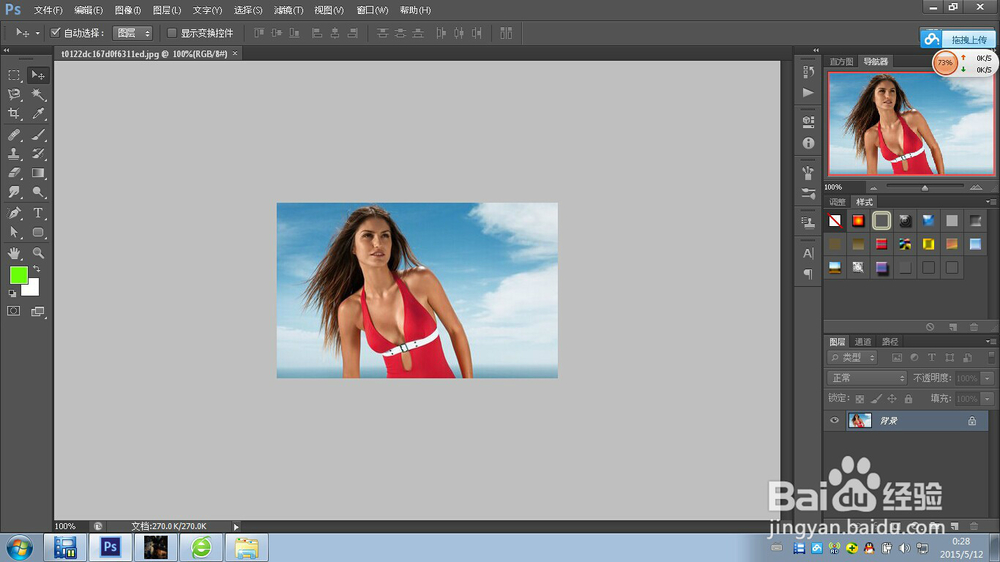This screenshot has height=562, width=1000.
Task: Select the Crop tool
Action: point(14,114)
